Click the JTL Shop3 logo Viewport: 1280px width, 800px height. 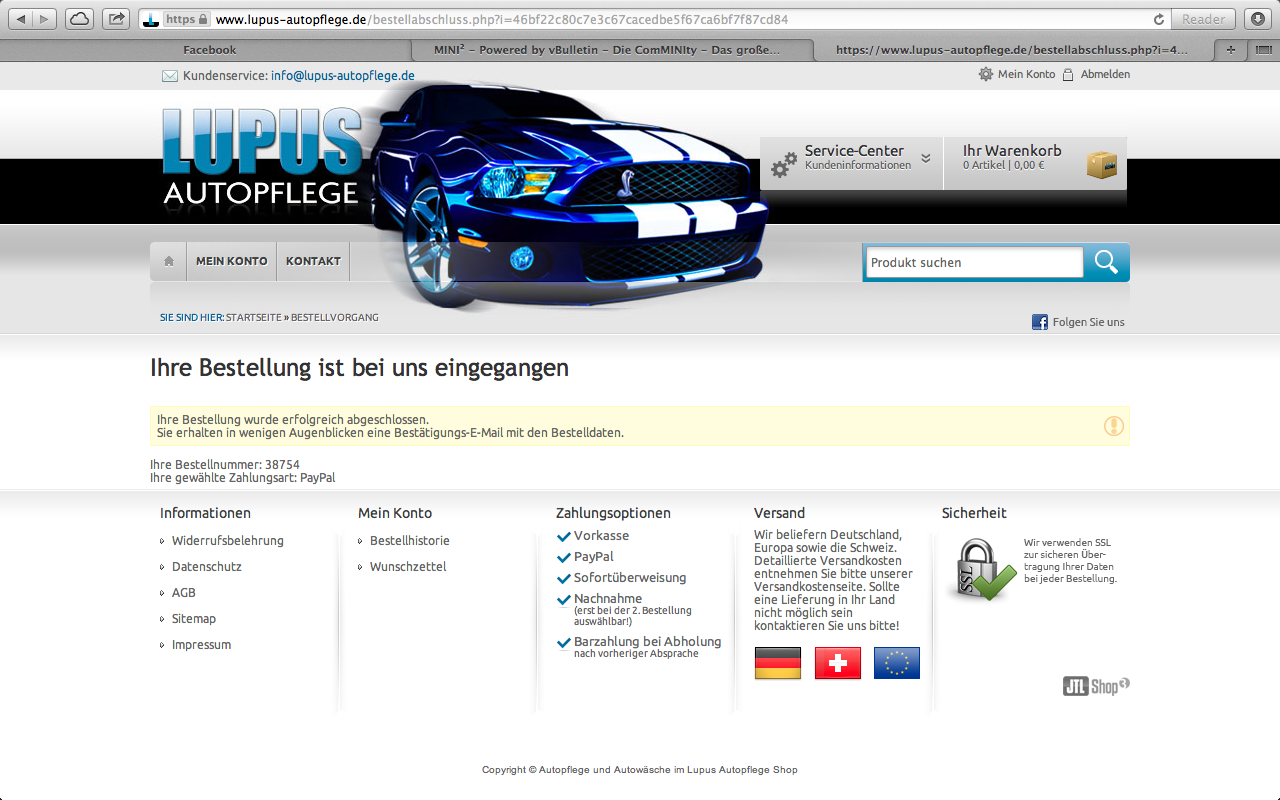1096,686
